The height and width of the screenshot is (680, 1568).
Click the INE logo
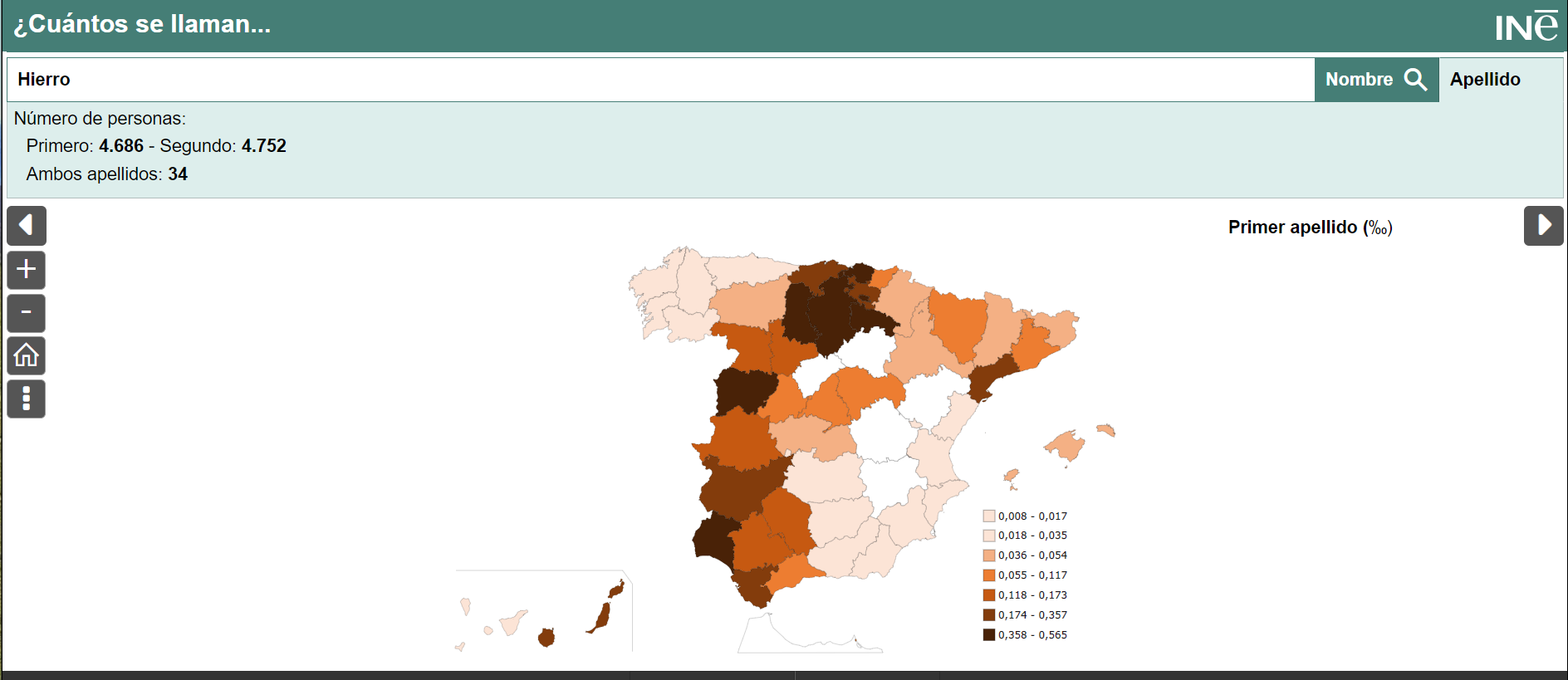tap(1526, 27)
